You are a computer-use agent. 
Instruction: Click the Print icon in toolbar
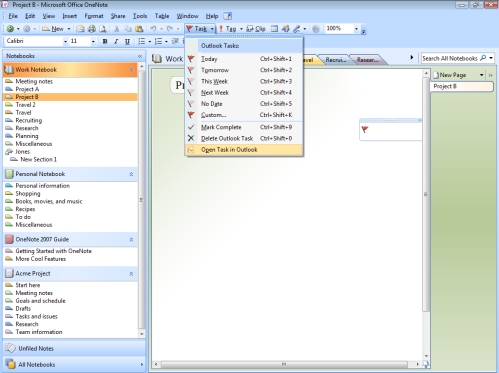pos(92,29)
